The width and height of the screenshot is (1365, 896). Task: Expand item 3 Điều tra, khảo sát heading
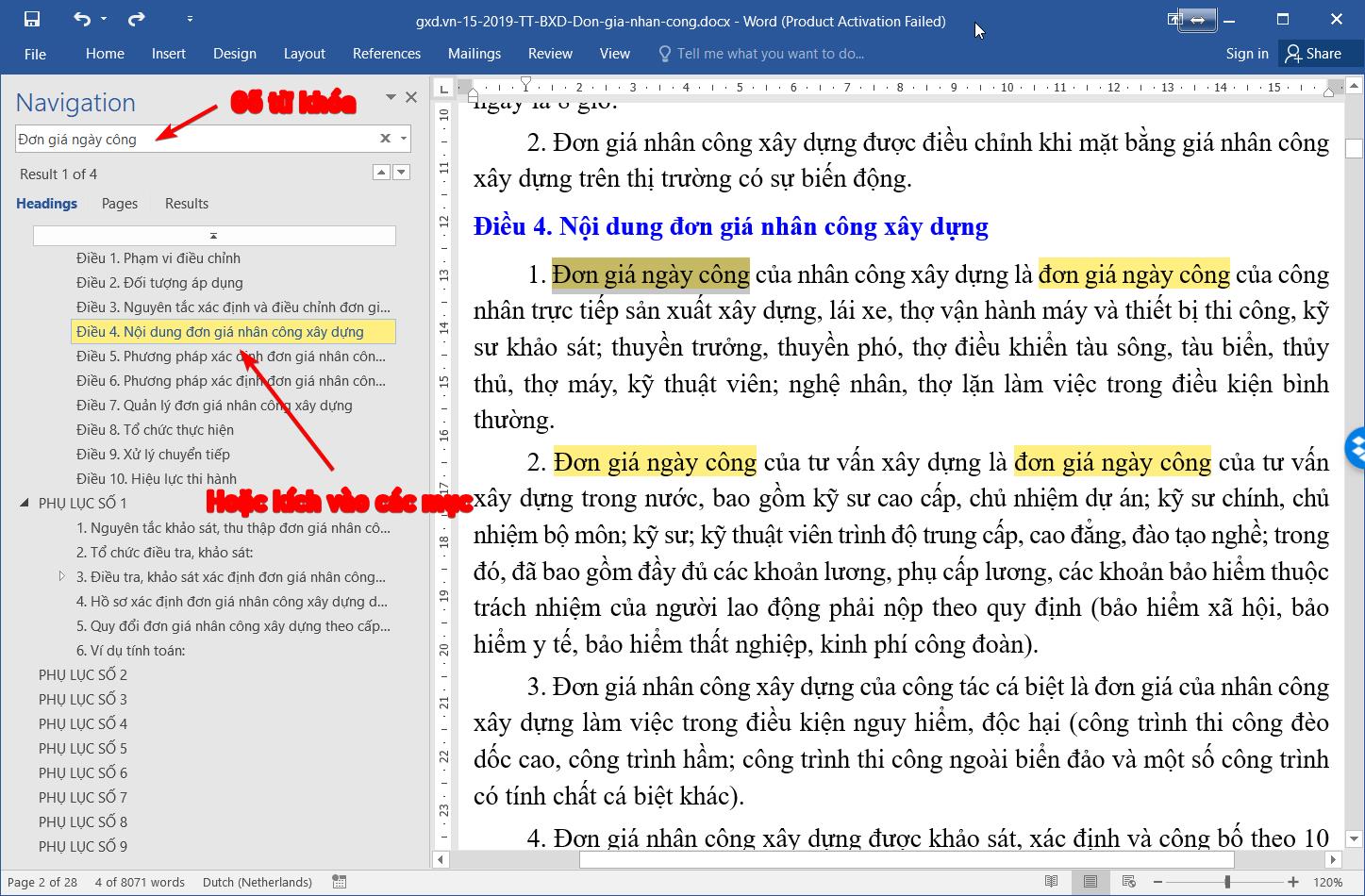click(62, 576)
